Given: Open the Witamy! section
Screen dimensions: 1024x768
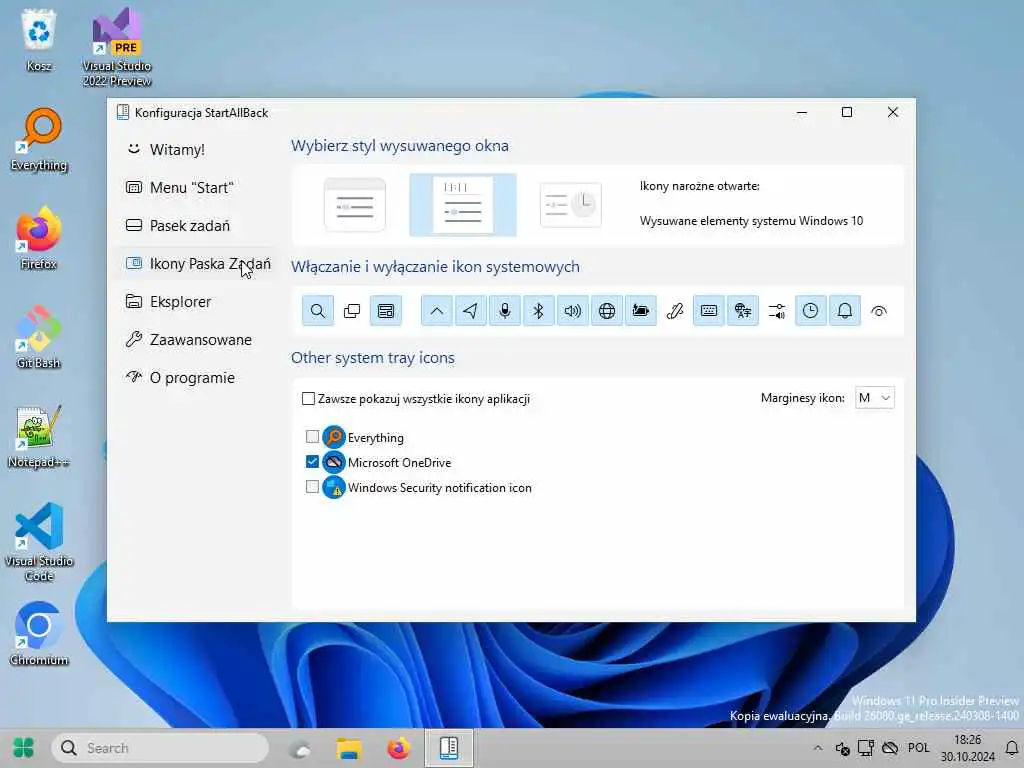Looking at the screenshot, I should 197,150.
